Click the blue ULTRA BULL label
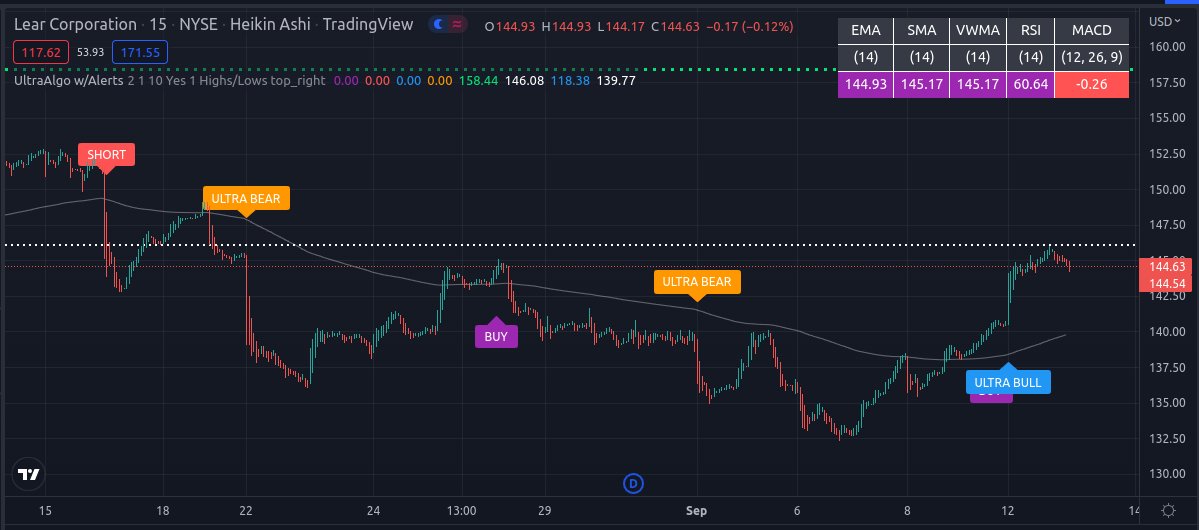 [x=1008, y=382]
